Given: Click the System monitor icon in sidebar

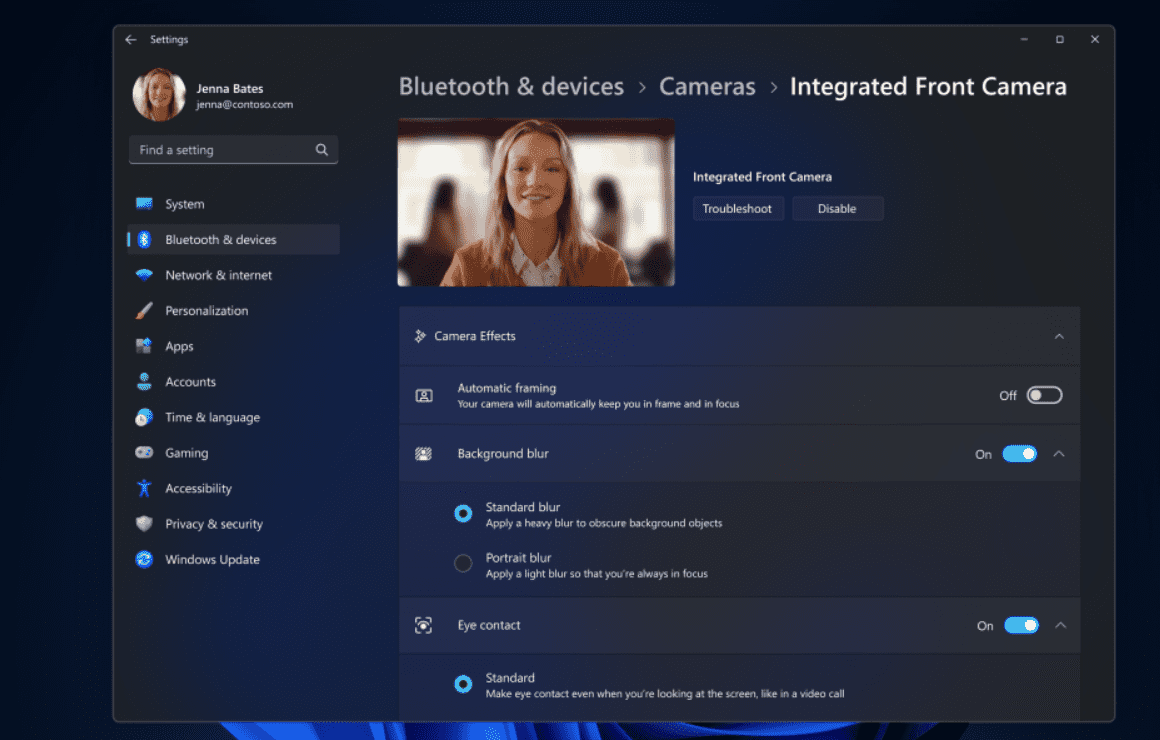Looking at the screenshot, I should 144,204.
